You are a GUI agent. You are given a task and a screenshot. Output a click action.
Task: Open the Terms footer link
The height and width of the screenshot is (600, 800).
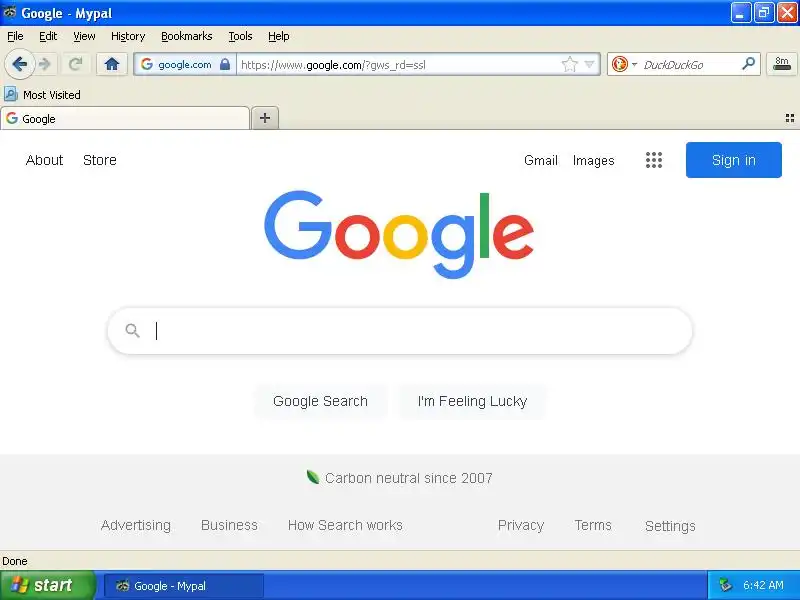[x=593, y=525]
